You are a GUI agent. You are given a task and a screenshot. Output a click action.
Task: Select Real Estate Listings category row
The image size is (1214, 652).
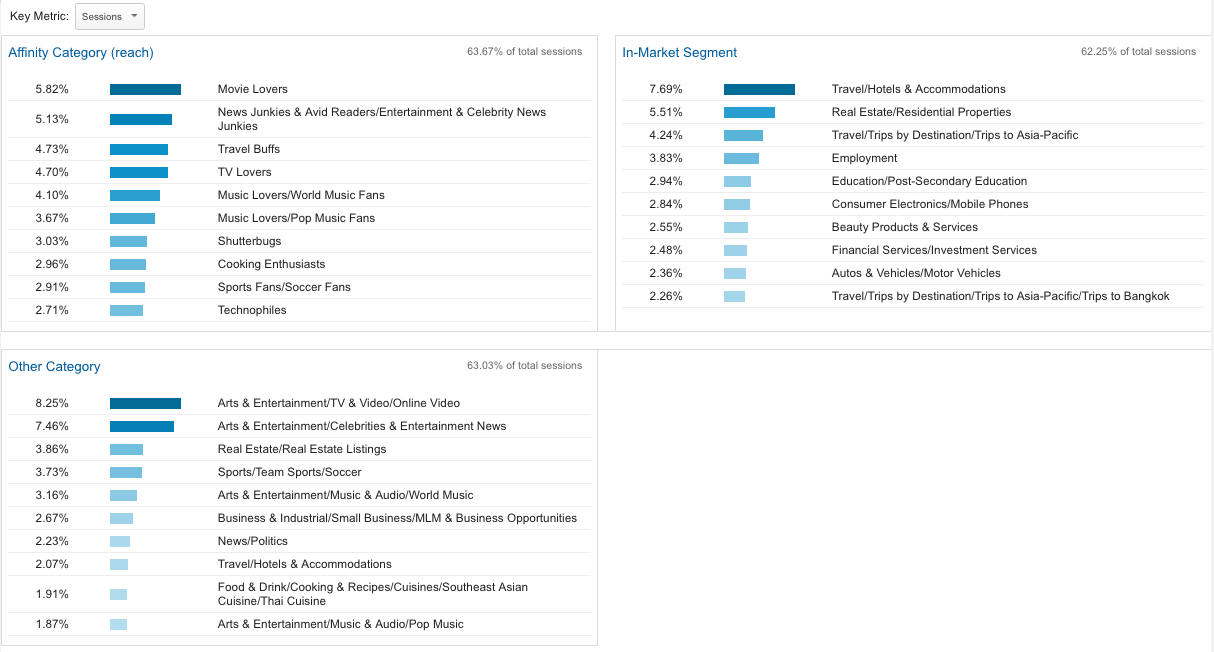301,449
